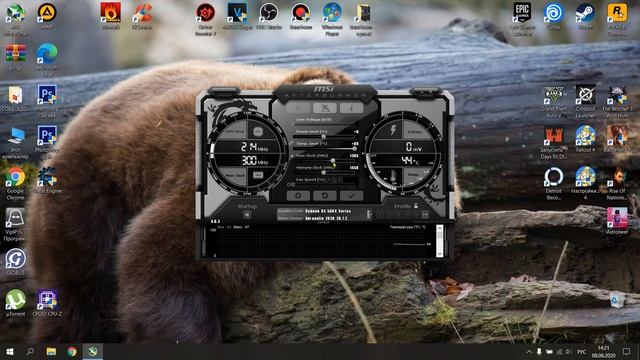The height and width of the screenshot is (360, 640).
Task: Click the Memory Clock slider handle
Action: [324, 172]
